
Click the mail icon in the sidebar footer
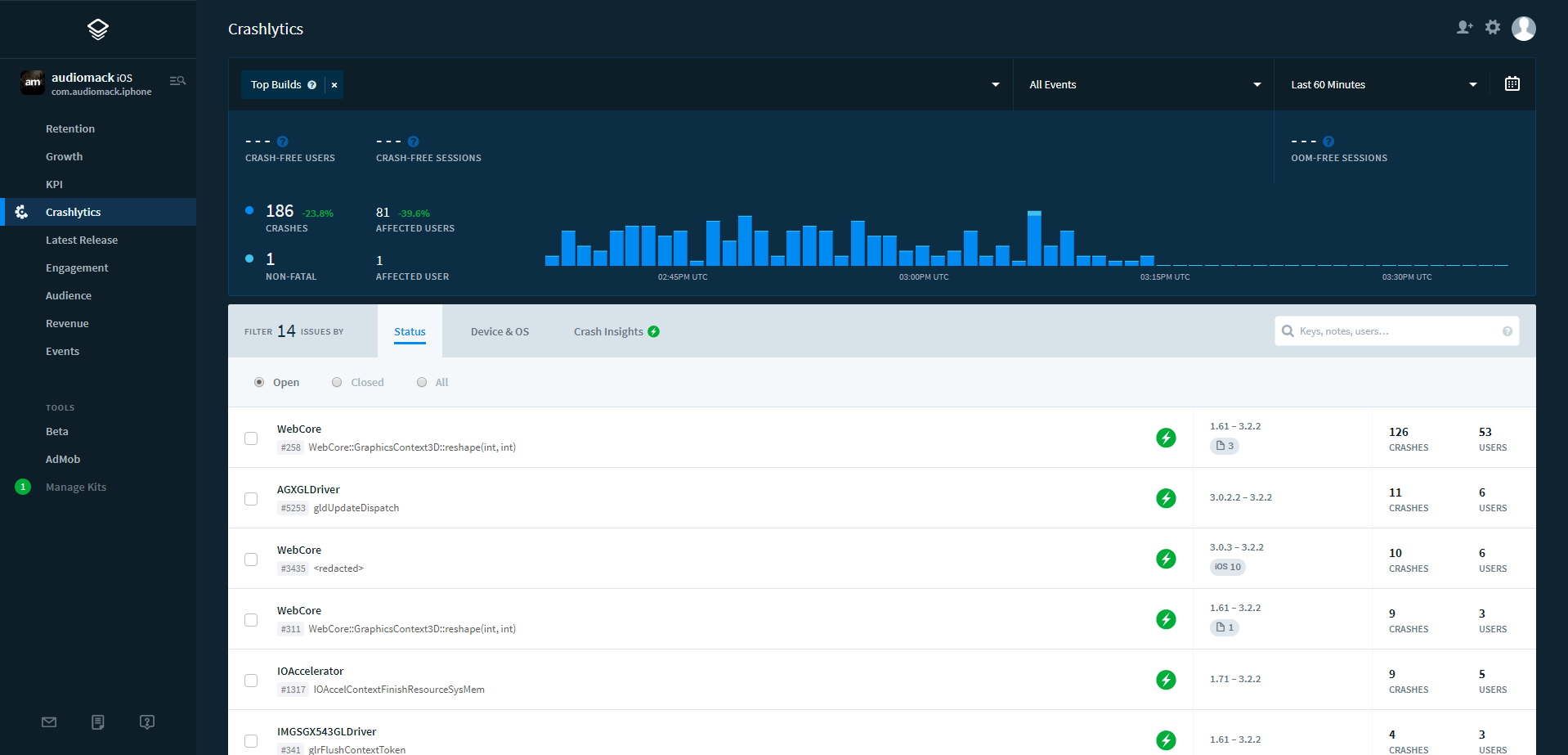click(49, 722)
